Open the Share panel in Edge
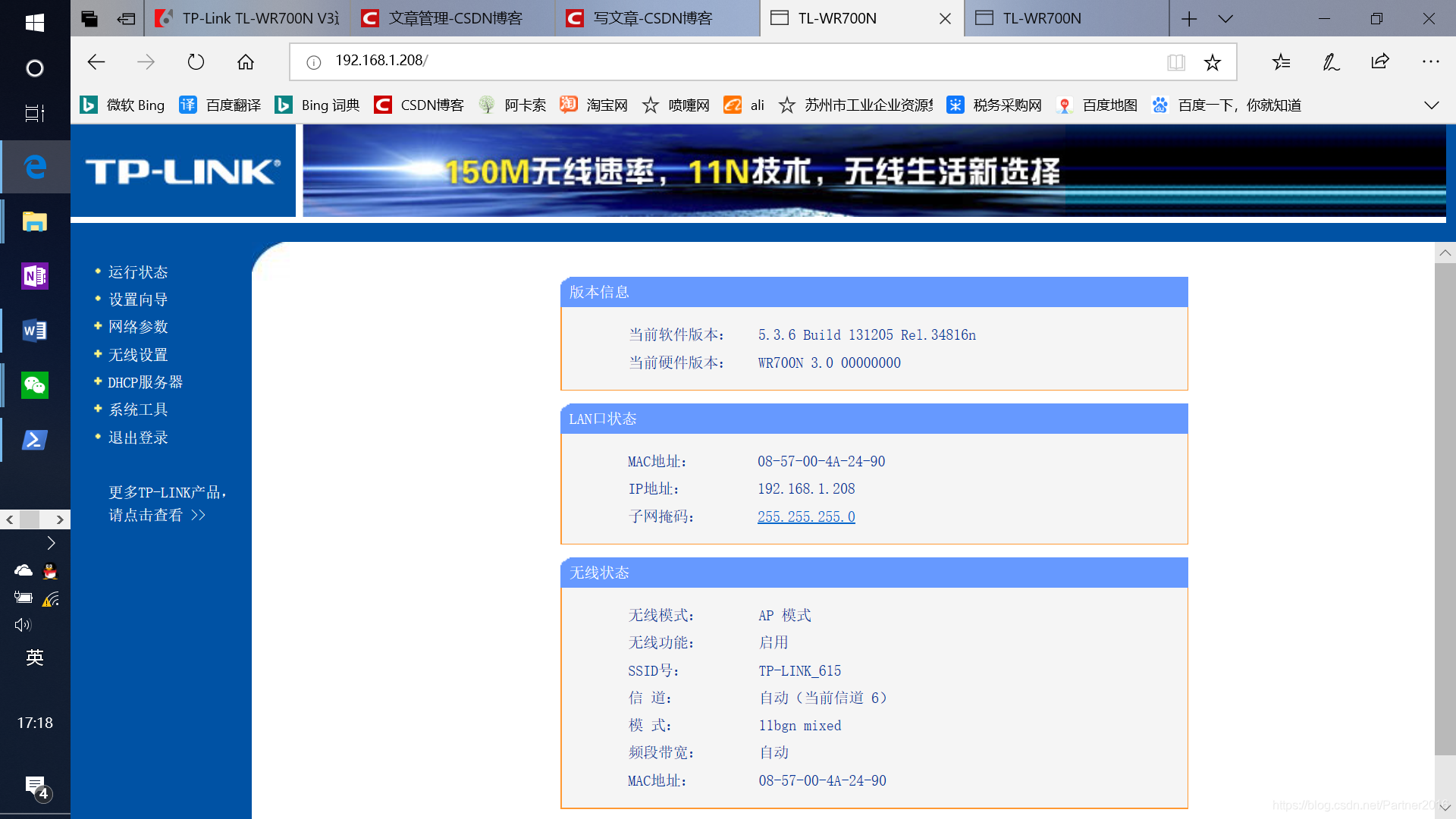The width and height of the screenshot is (1456, 819). coord(1379,61)
